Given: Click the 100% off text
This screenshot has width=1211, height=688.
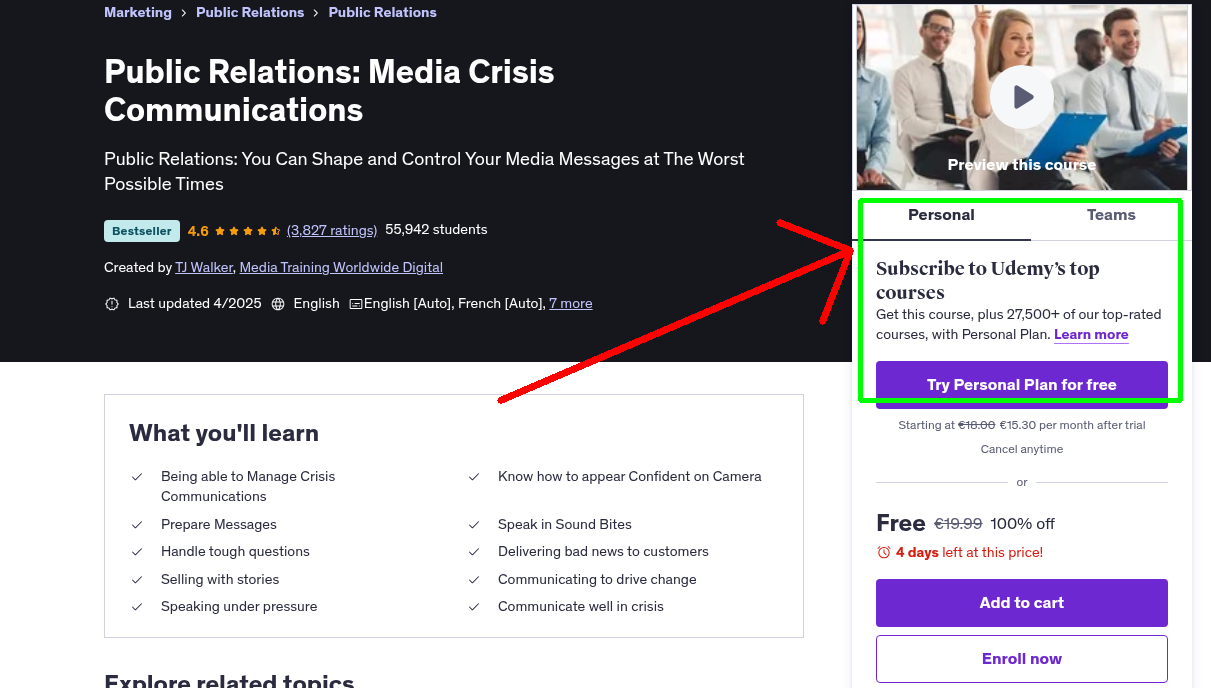Looking at the screenshot, I should click(x=1023, y=524).
